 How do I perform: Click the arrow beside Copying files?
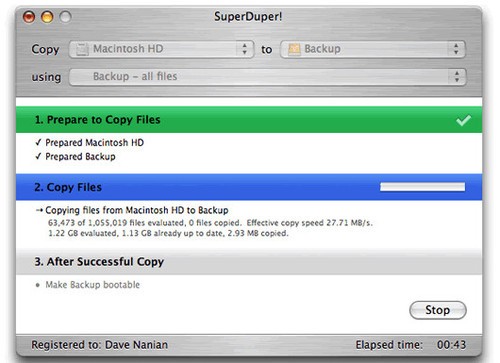(x=39, y=210)
